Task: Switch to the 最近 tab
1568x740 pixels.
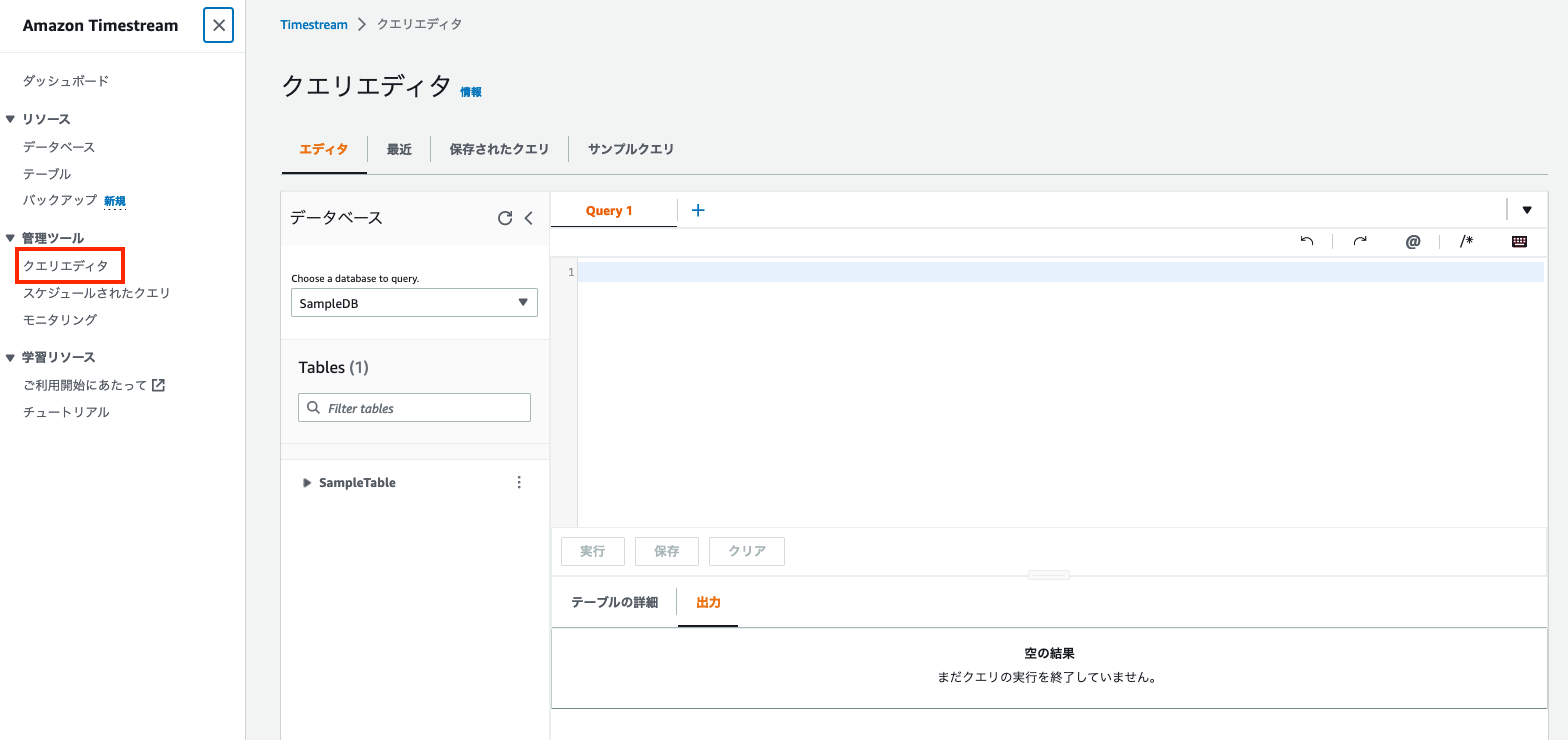Action: [399, 149]
